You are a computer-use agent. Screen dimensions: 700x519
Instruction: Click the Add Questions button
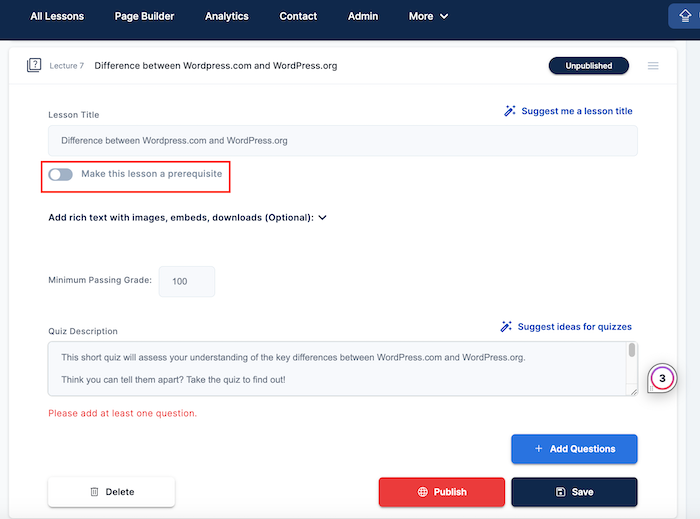(x=574, y=449)
